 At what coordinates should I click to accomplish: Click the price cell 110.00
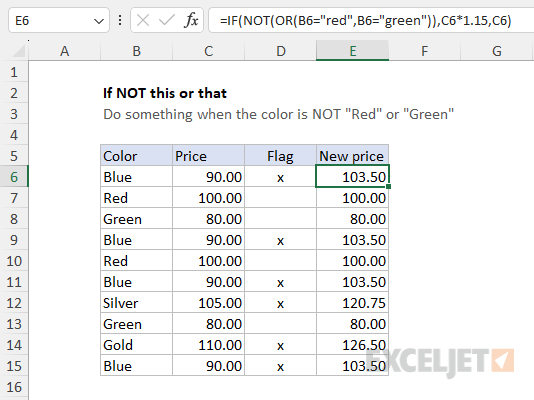coord(208,345)
